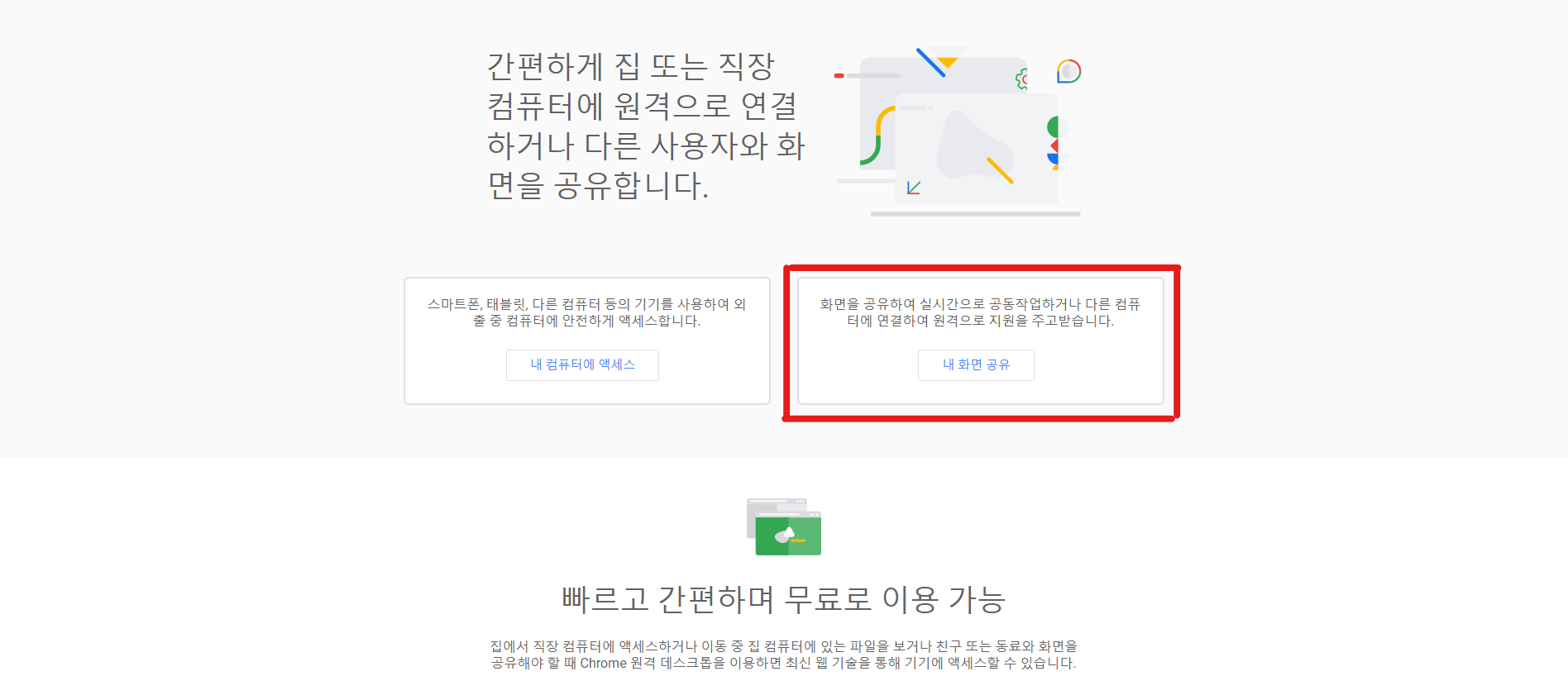Click the '내 컴퓨터에 액세스' button
The height and width of the screenshot is (700, 1568).
click(x=582, y=364)
